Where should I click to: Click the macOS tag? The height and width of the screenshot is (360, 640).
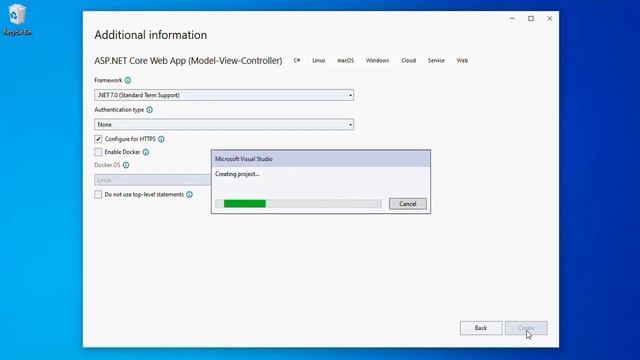coord(345,60)
